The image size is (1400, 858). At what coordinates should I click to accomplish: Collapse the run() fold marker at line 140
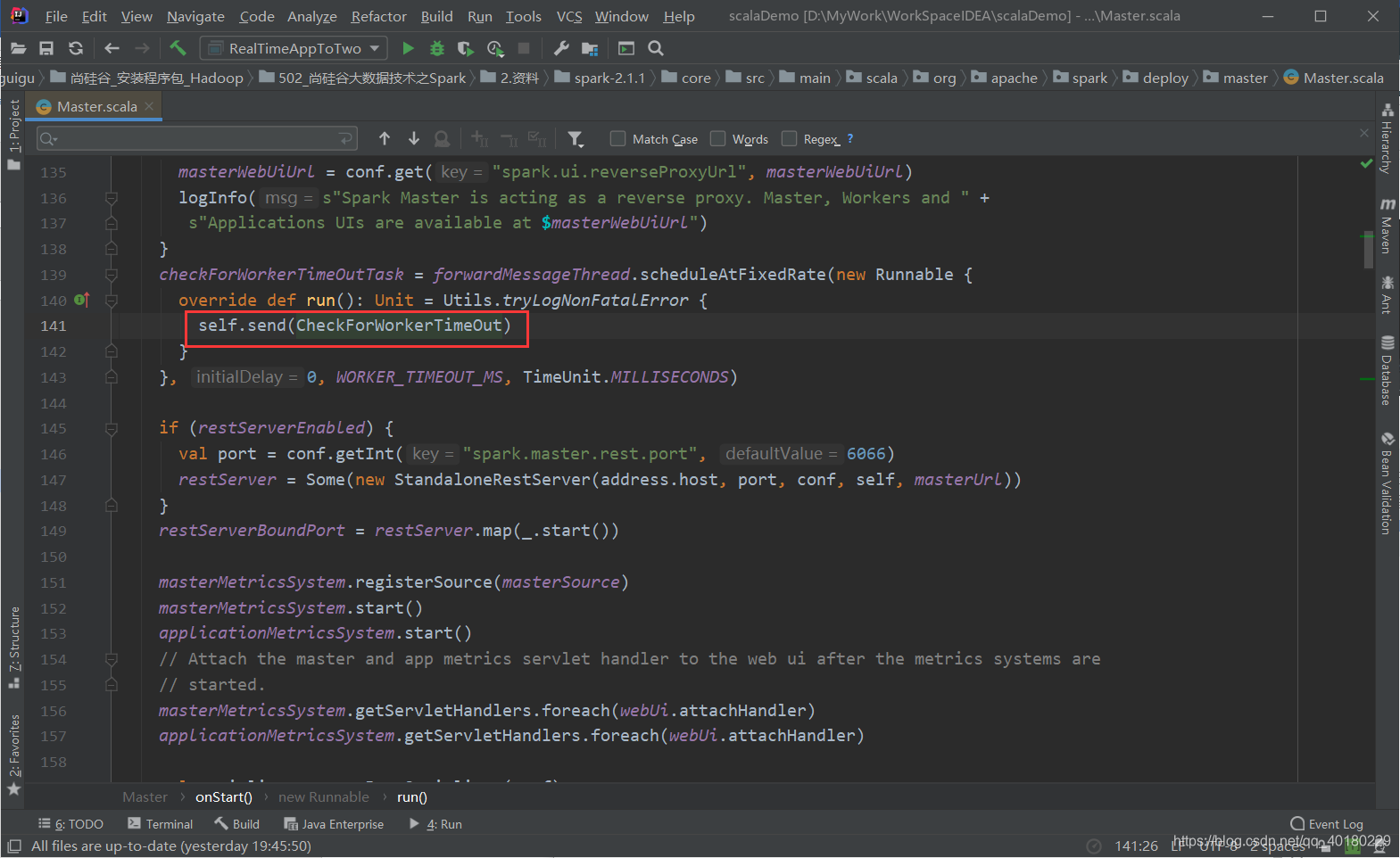[x=112, y=301]
